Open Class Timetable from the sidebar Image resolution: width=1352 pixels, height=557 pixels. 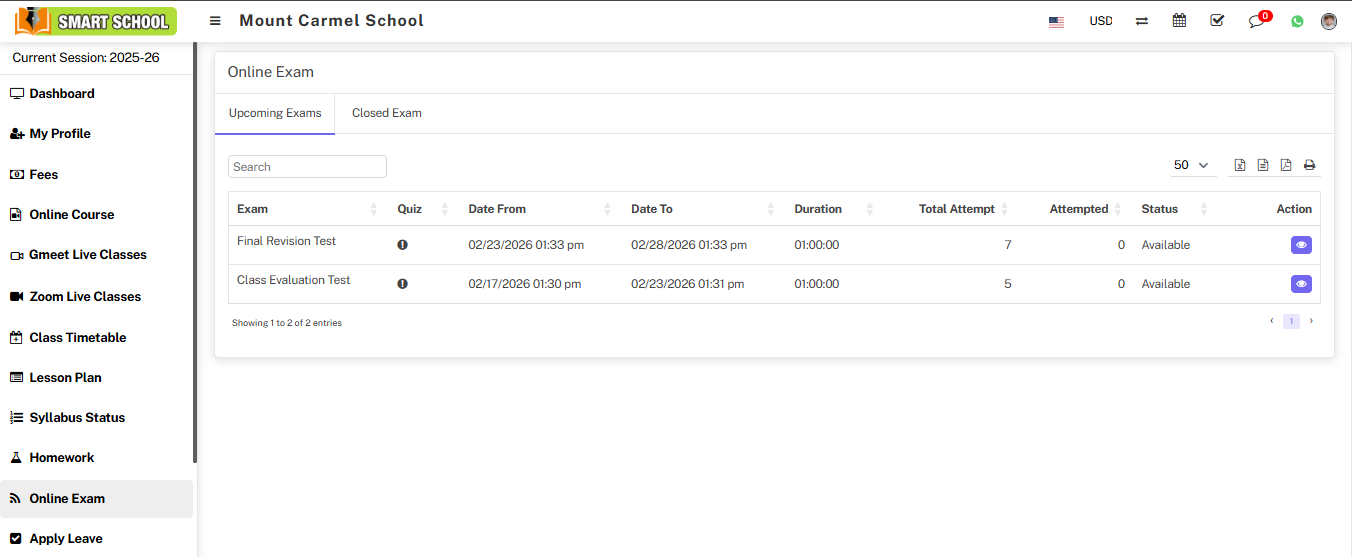click(x=78, y=337)
